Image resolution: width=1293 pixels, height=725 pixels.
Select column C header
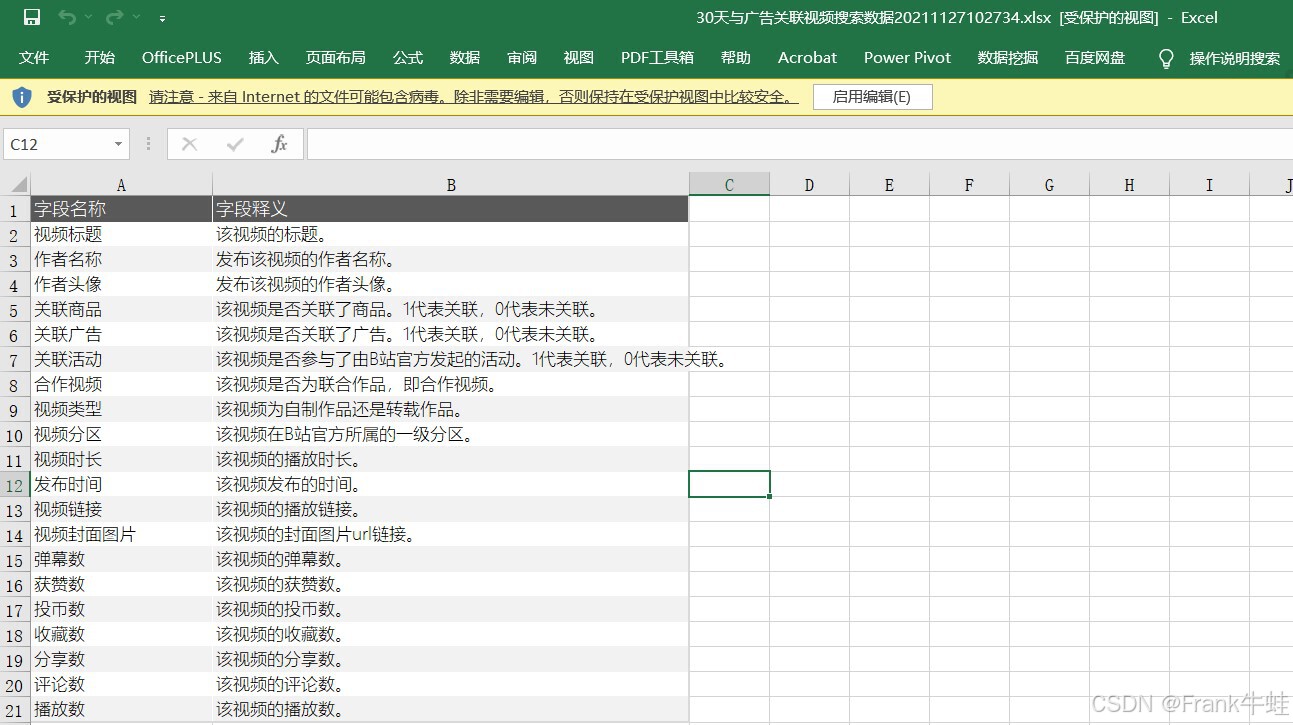pyautogui.click(x=729, y=184)
